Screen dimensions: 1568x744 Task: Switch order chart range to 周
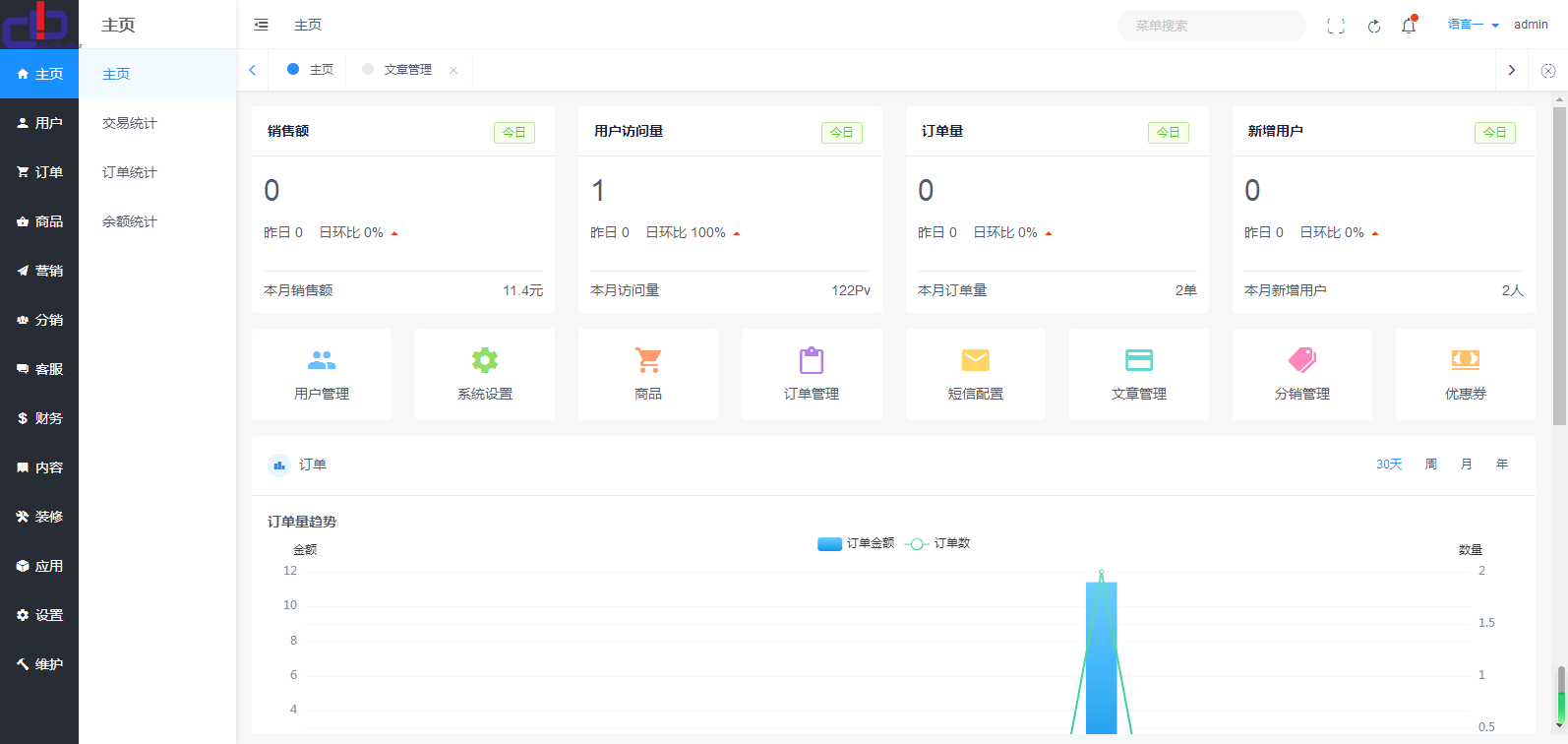[1431, 465]
